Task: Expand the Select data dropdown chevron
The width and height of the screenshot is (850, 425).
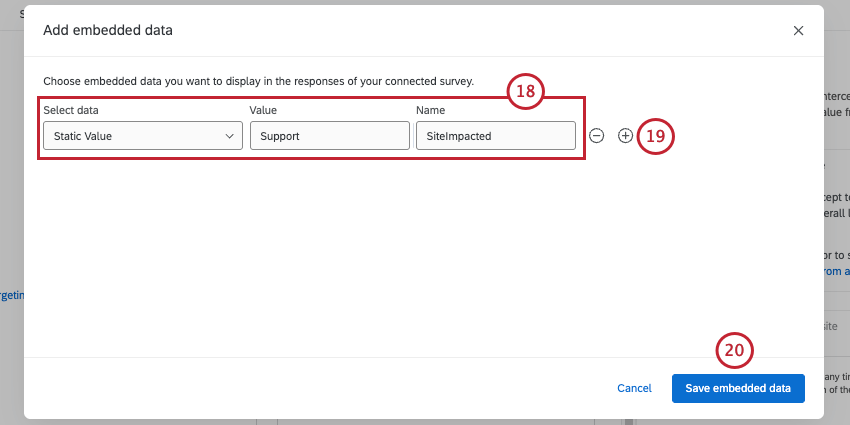Action: pos(229,136)
